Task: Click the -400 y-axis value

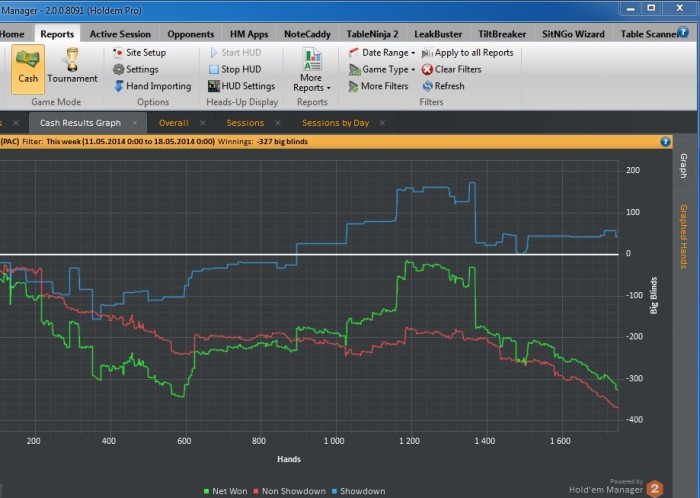Action: click(633, 419)
